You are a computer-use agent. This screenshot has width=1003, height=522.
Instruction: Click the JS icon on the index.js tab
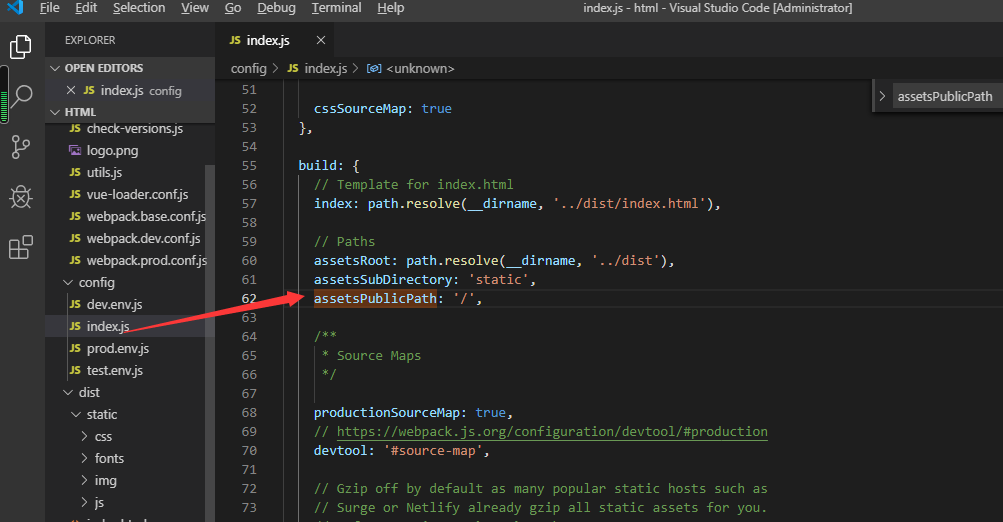click(x=235, y=40)
